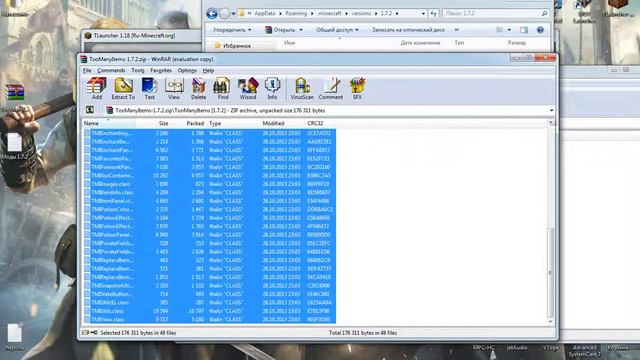Select the TMIView.class file row
Screen dimensions: 640x360
point(209,319)
